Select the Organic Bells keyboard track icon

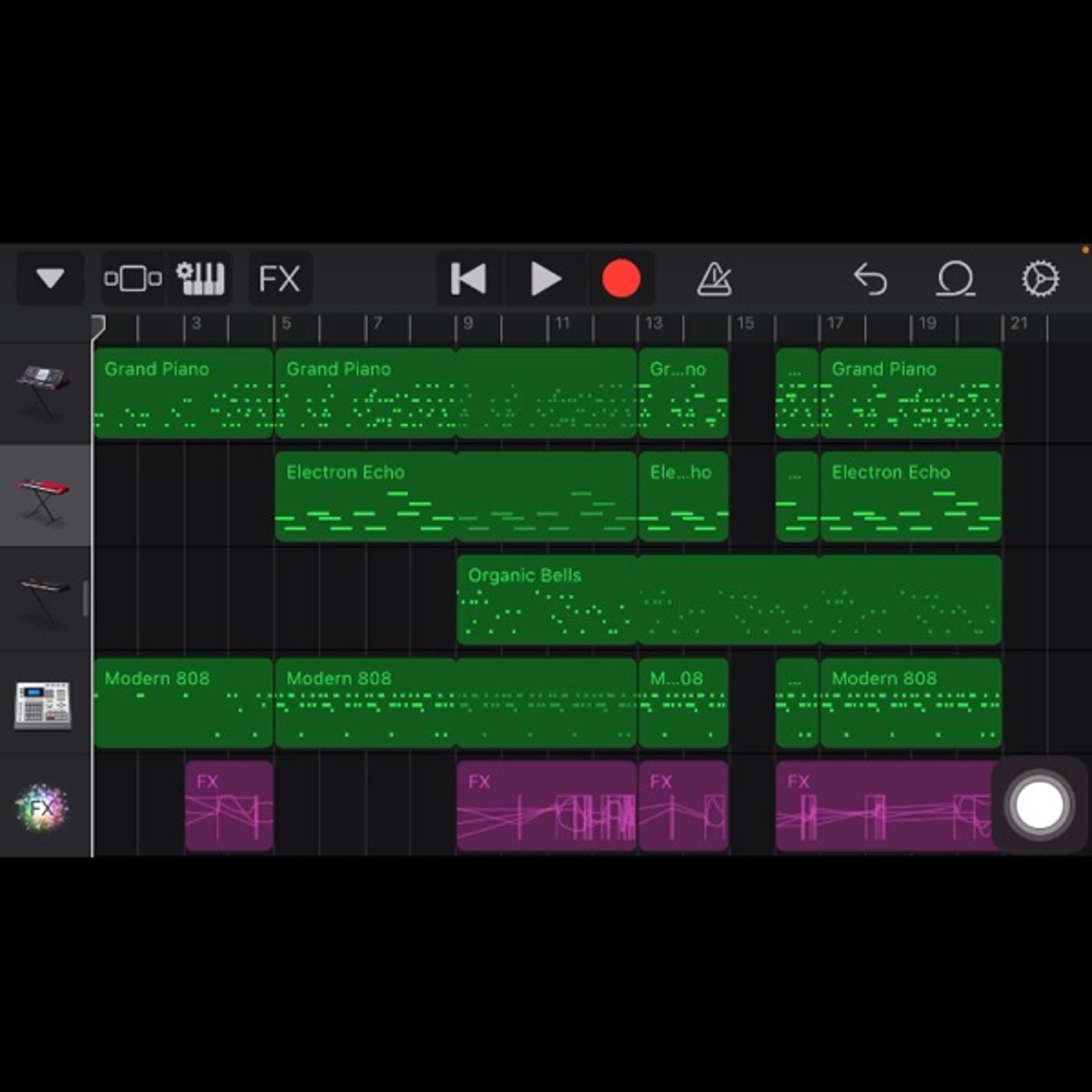[x=44, y=600]
